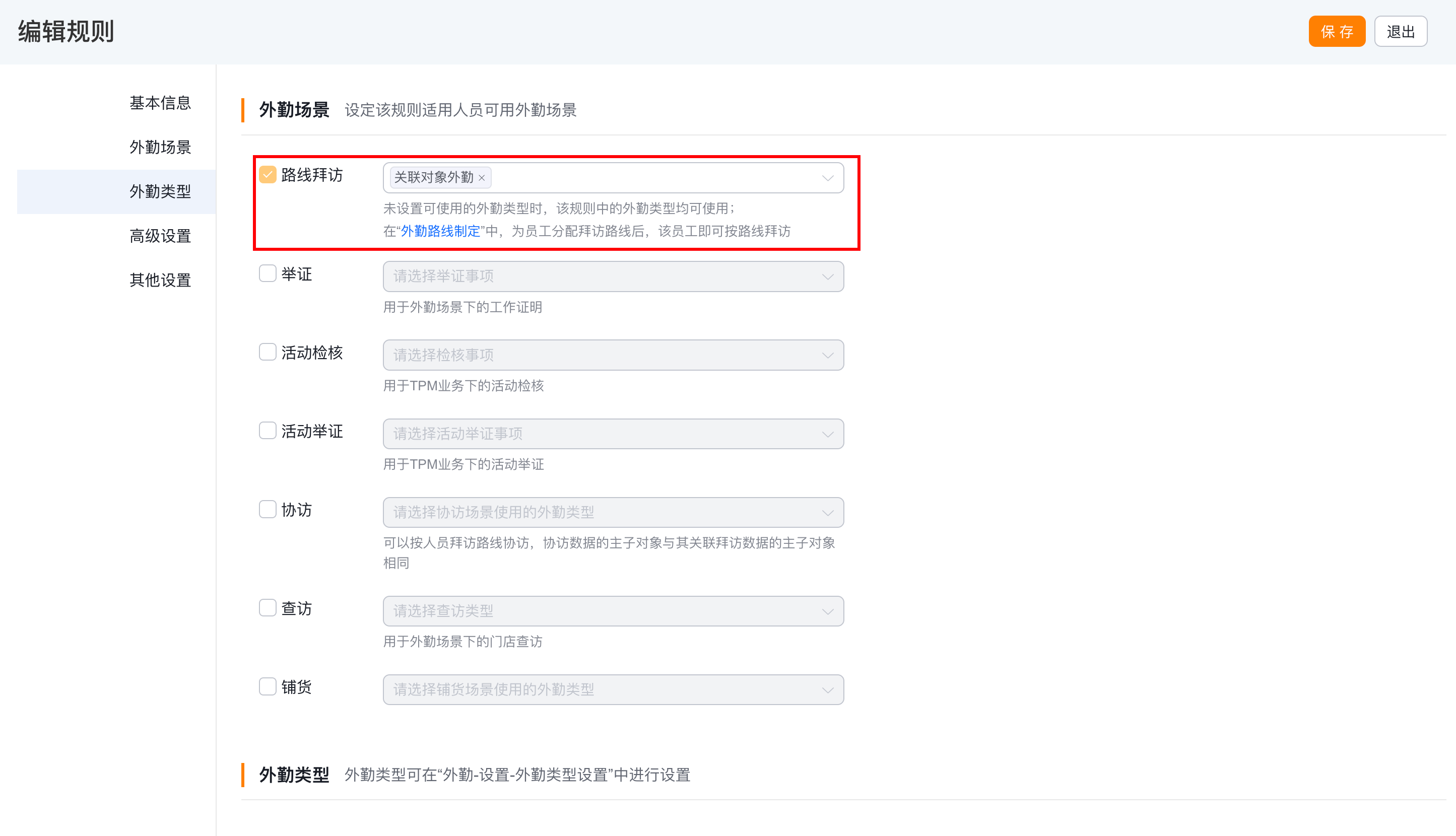
Task: Click the 外勤场景 section heading
Action: pos(294,110)
